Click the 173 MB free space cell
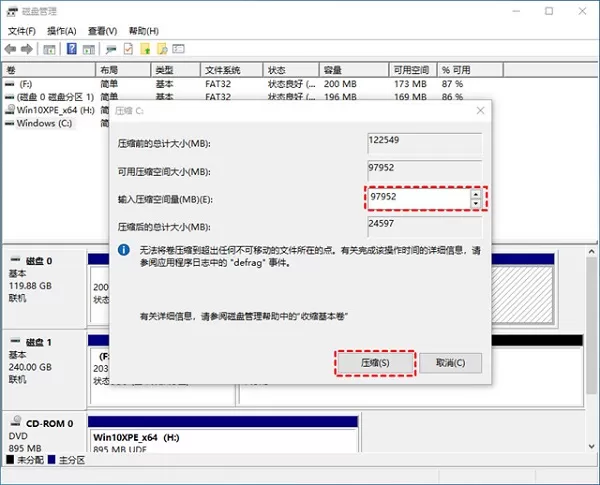Viewport: 600px width, 485px height. tap(410, 84)
